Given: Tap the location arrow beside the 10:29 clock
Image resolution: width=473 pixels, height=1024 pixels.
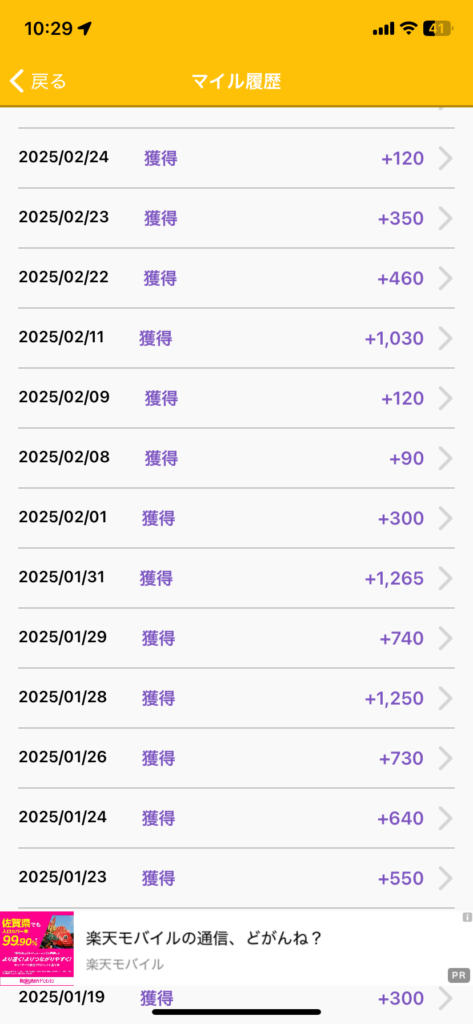Looking at the screenshot, I should 85,28.
